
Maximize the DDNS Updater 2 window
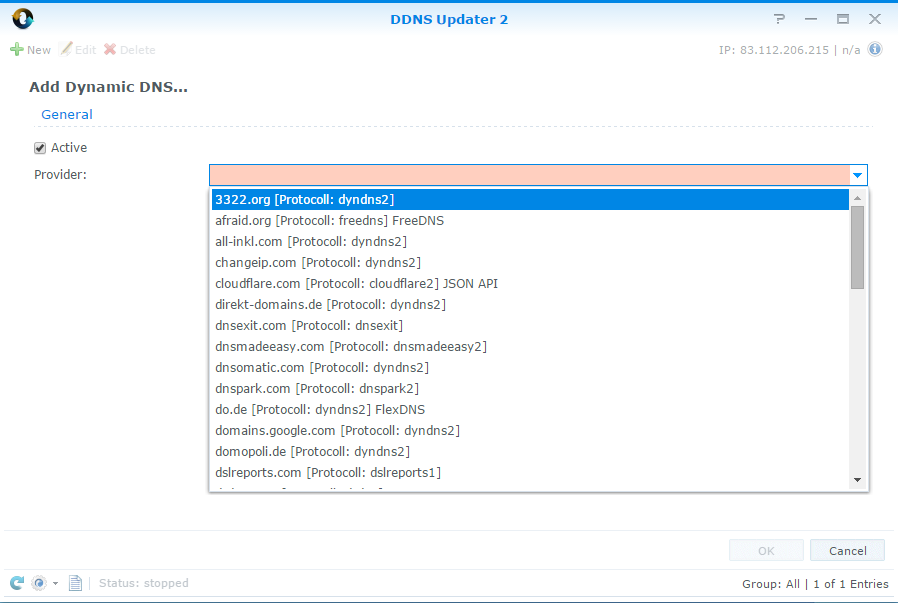tap(842, 19)
